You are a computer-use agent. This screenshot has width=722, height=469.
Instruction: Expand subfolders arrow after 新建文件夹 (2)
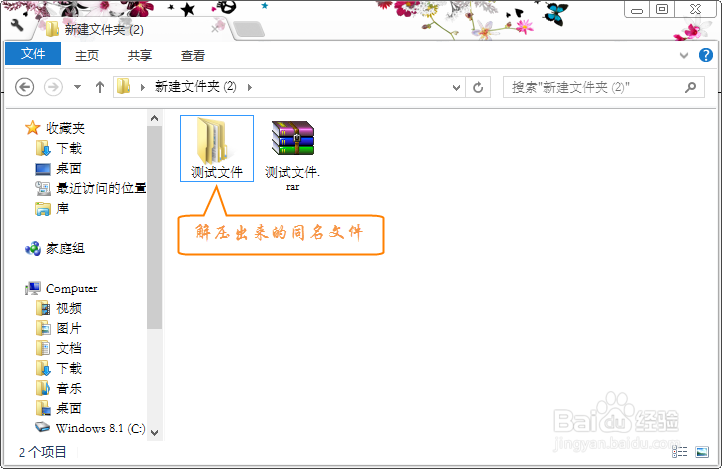click(x=250, y=87)
